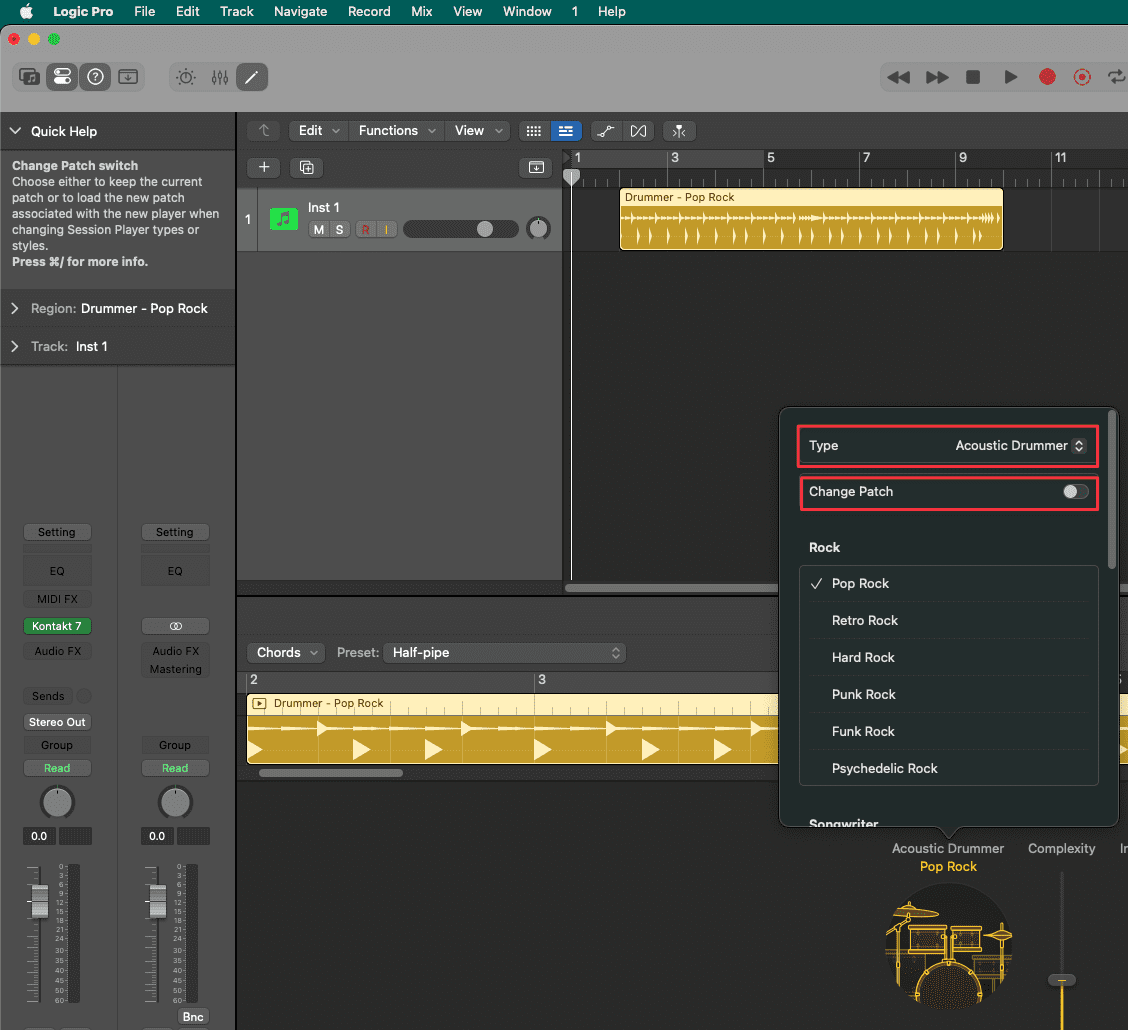Toggle the Change Patch switch

(1075, 492)
